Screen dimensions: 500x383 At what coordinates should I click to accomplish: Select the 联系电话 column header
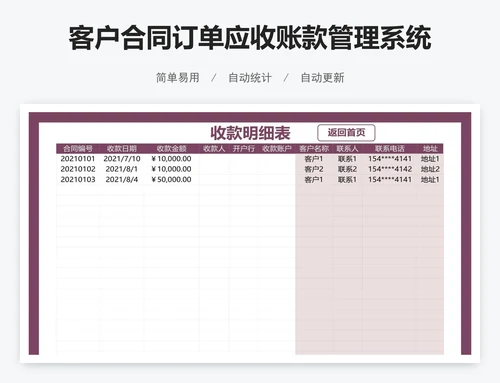390,149
